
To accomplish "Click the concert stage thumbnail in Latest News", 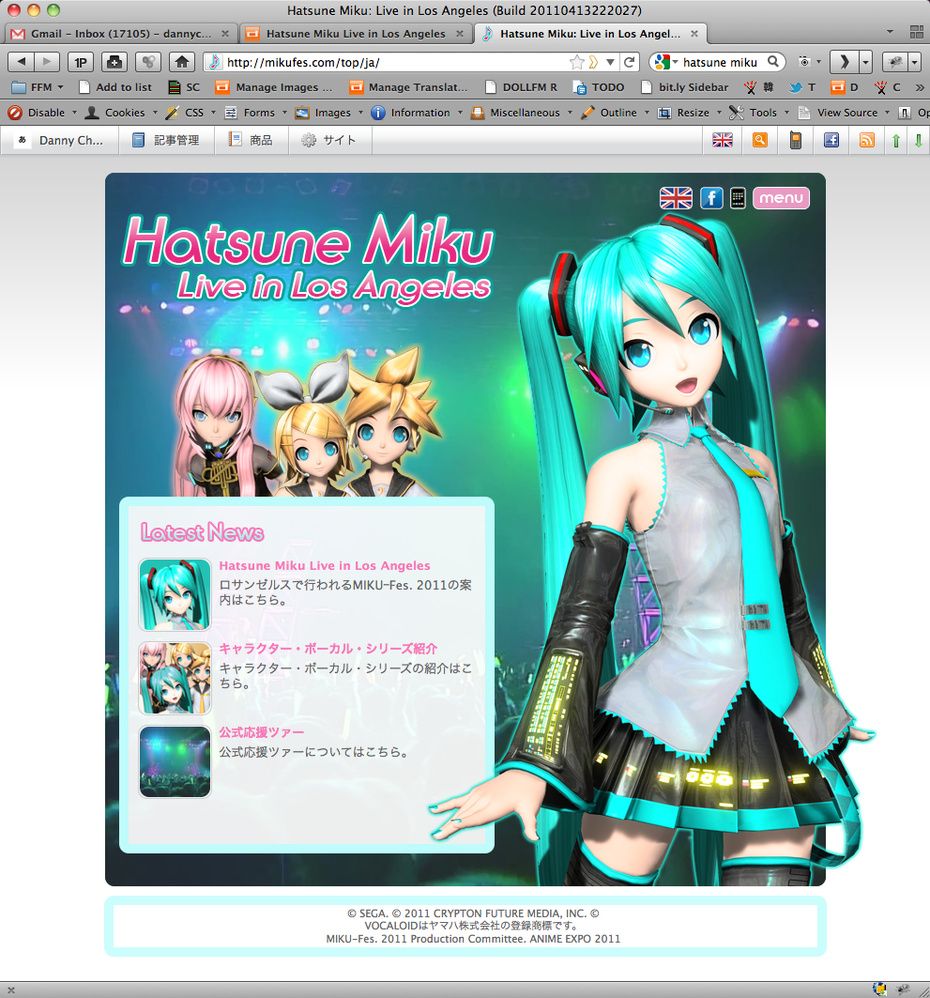I will tap(175, 761).
